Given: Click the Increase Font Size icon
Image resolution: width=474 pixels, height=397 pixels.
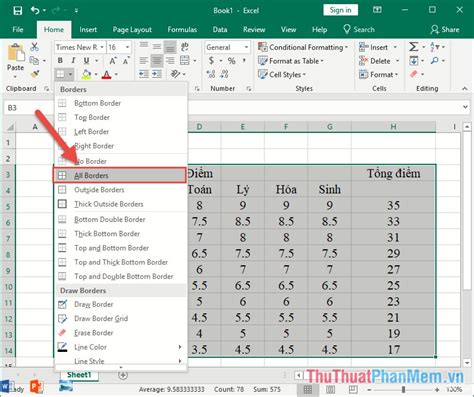Looking at the screenshot, I should point(113,61).
